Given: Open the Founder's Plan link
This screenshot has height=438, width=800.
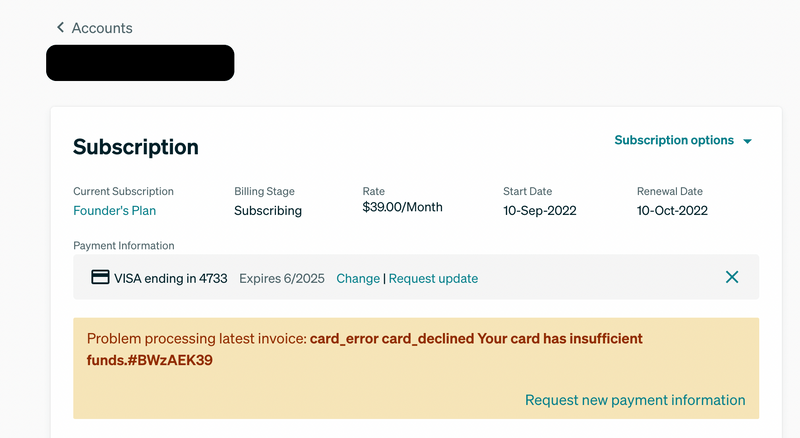Looking at the screenshot, I should 115,210.
